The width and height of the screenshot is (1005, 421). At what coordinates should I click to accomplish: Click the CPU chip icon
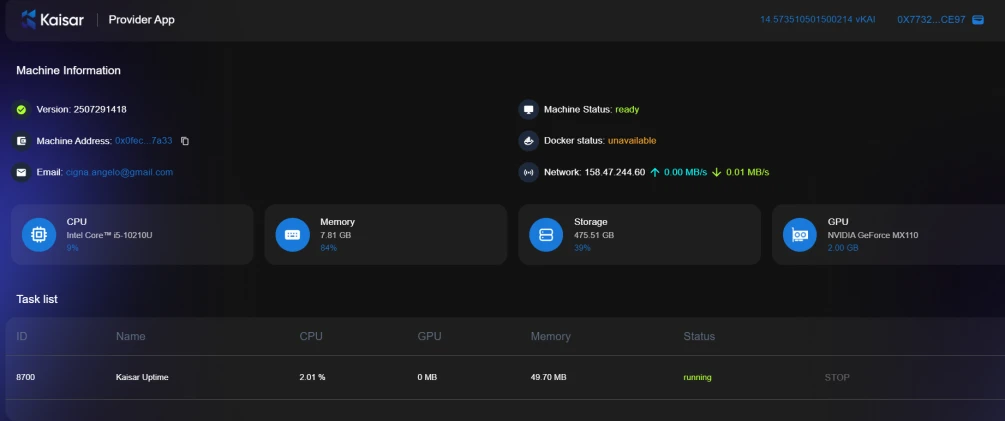[39, 235]
